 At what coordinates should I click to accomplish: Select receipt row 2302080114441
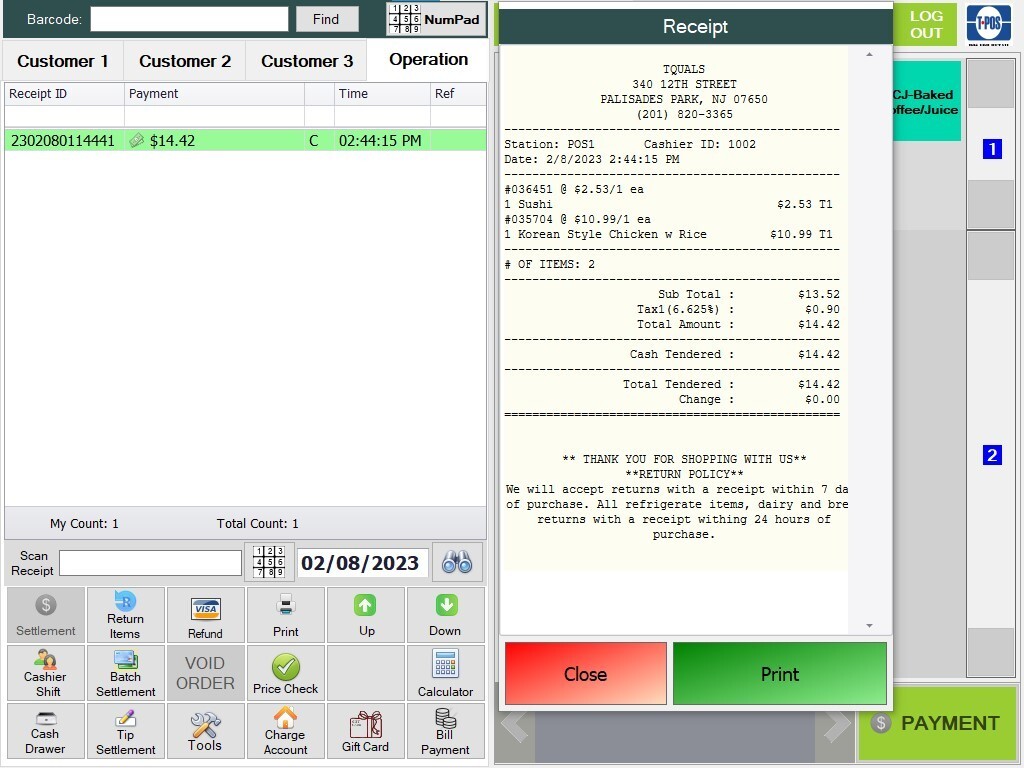pos(246,140)
